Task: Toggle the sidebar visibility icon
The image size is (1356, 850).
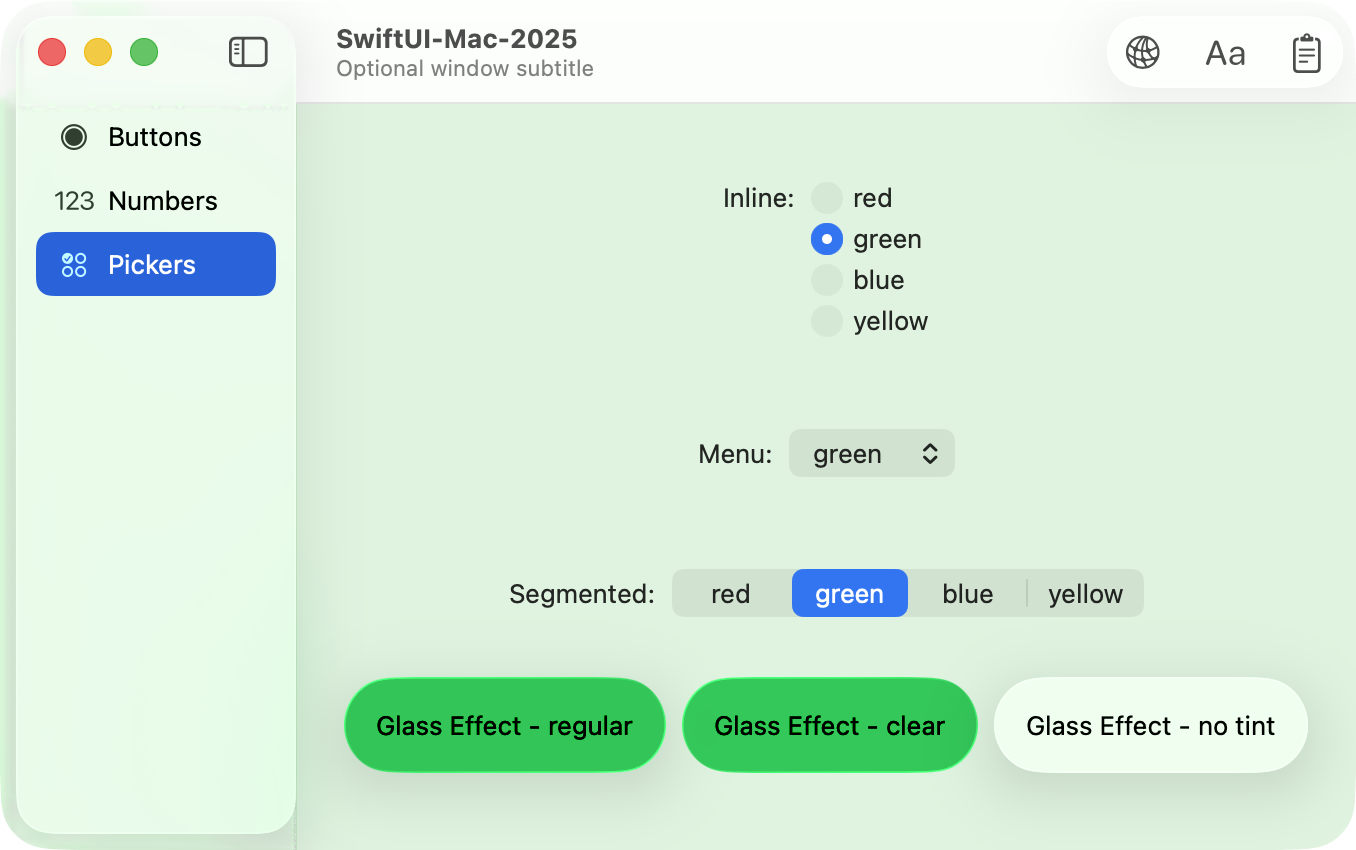Action: pos(248,52)
